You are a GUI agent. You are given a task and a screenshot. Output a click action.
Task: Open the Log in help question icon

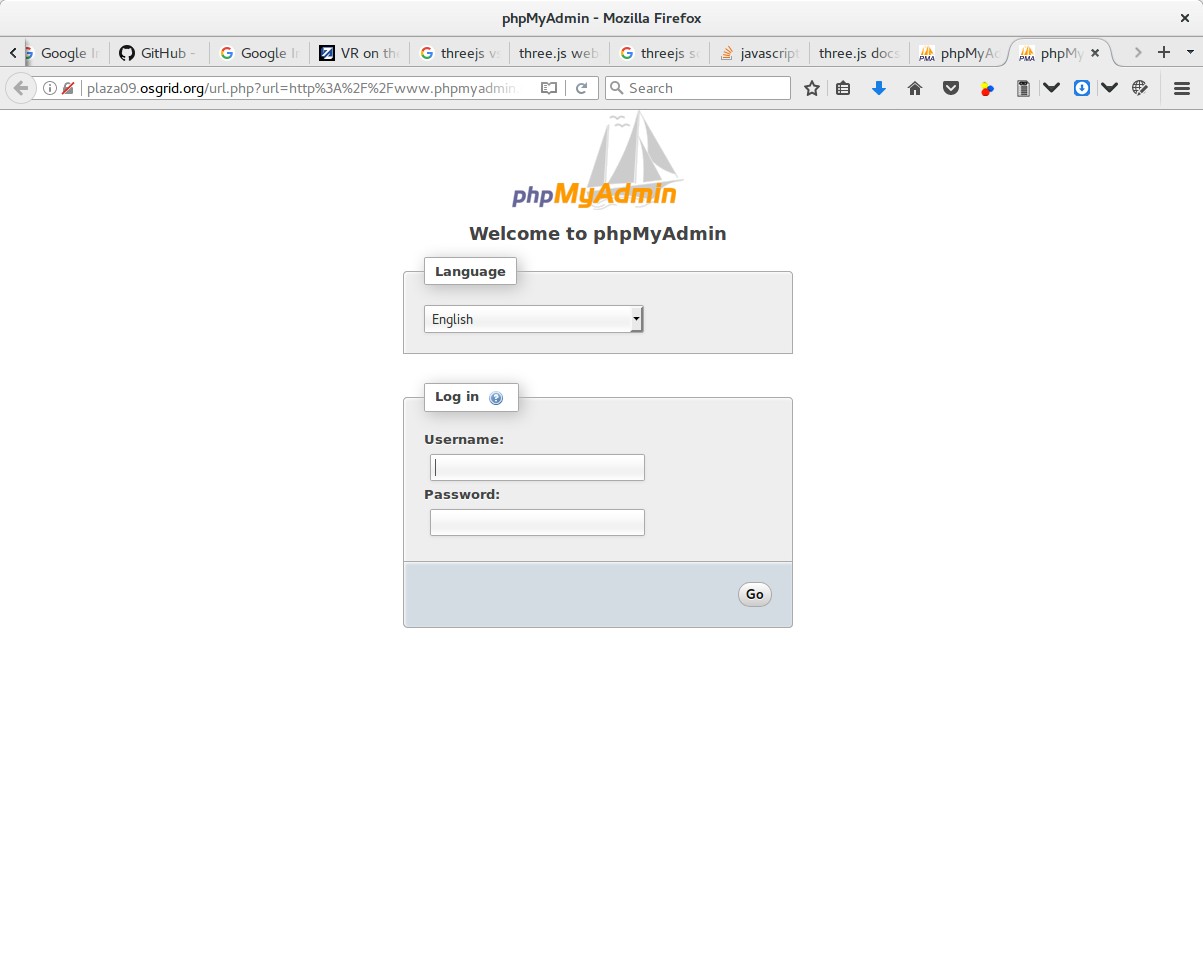coord(496,398)
